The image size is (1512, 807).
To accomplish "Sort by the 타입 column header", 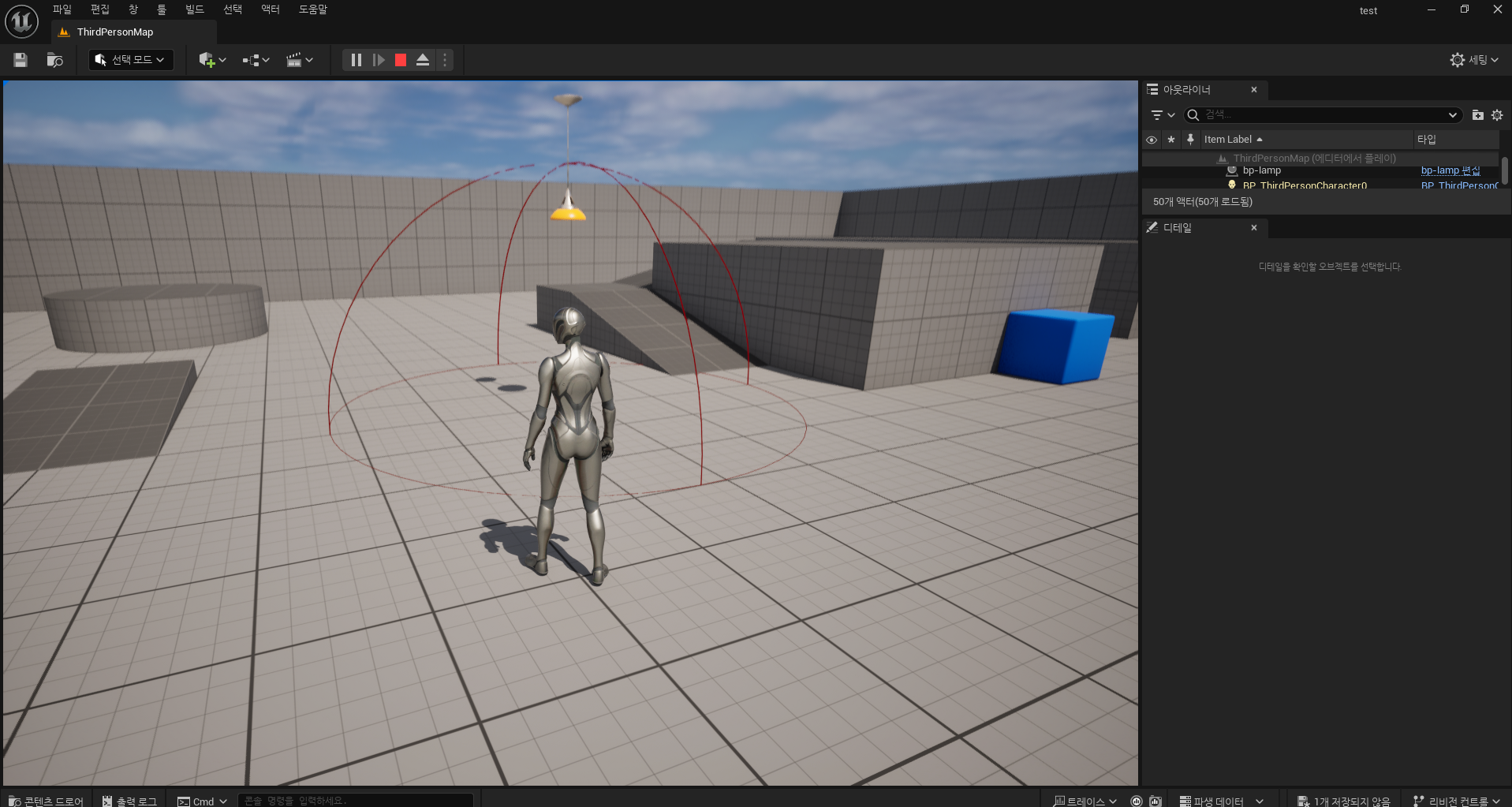I will pos(1456,140).
